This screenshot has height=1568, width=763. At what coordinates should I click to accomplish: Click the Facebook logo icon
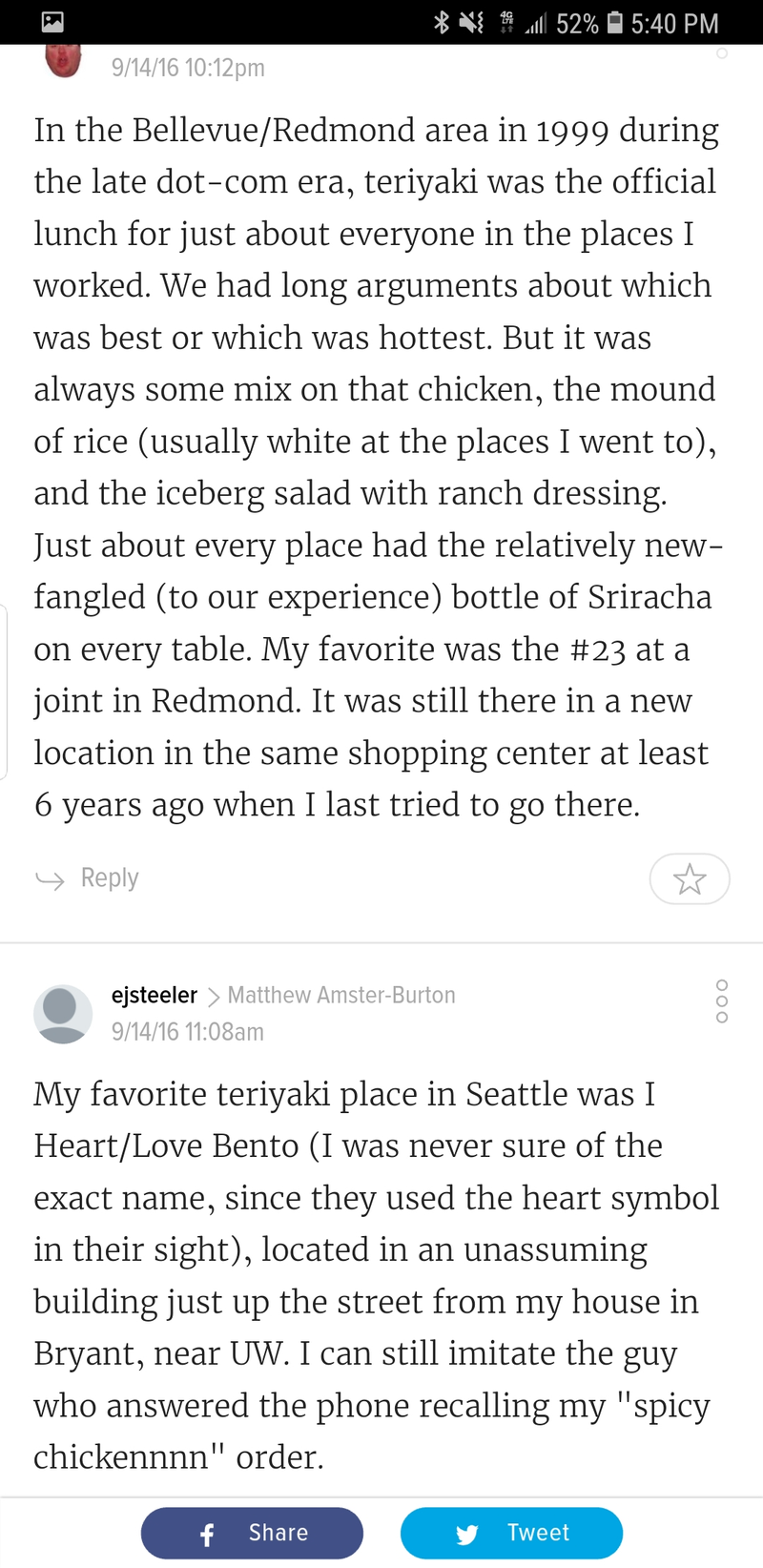tap(207, 1534)
